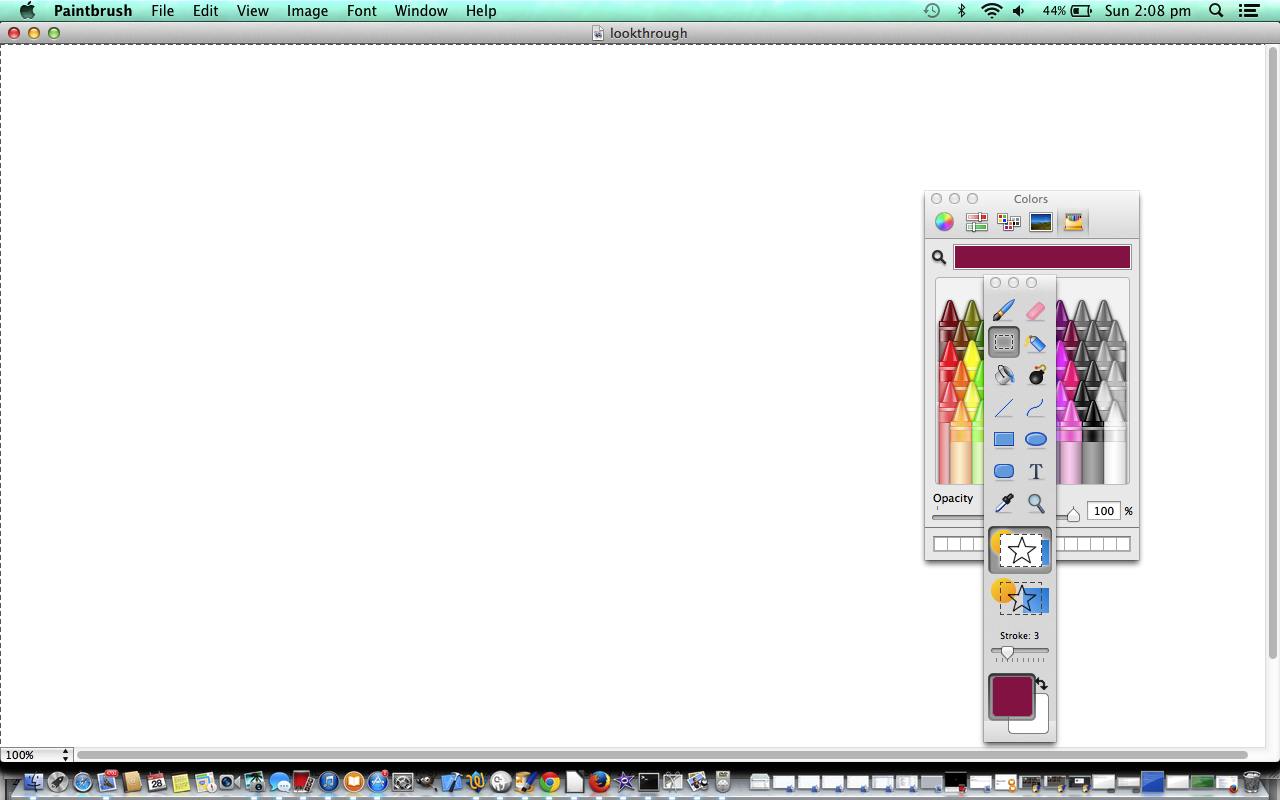Open the Wi-Fi status menu
The height and width of the screenshot is (800, 1280).
click(x=991, y=11)
